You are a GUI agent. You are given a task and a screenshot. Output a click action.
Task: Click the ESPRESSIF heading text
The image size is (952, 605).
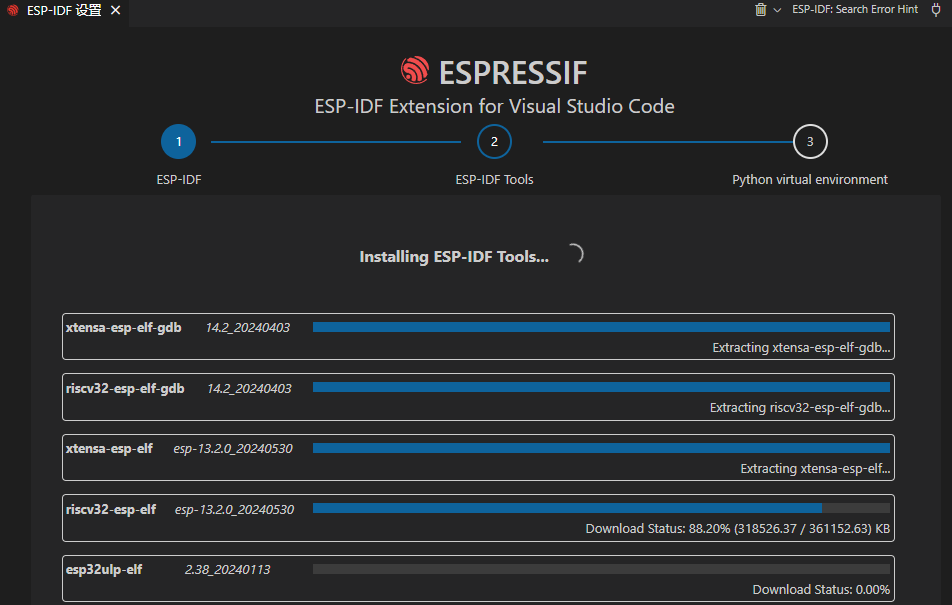[513, 73]
